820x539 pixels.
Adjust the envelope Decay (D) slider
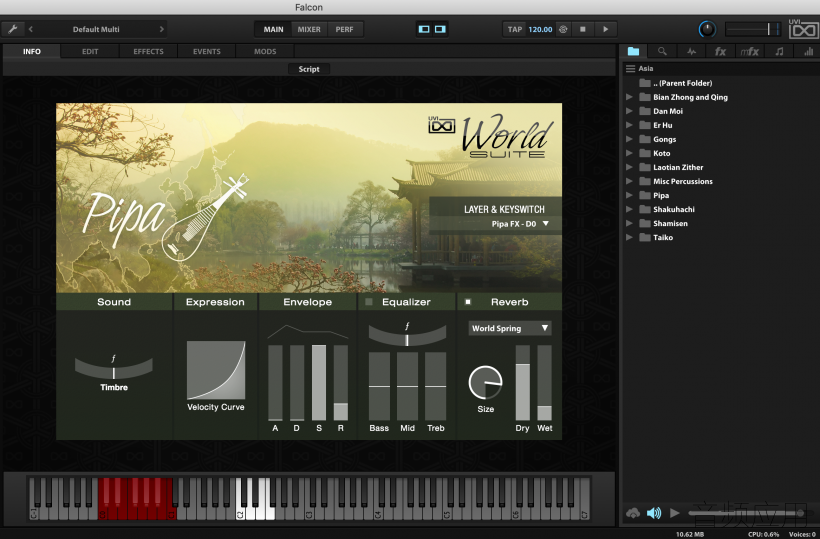click(x=297, y=383)
